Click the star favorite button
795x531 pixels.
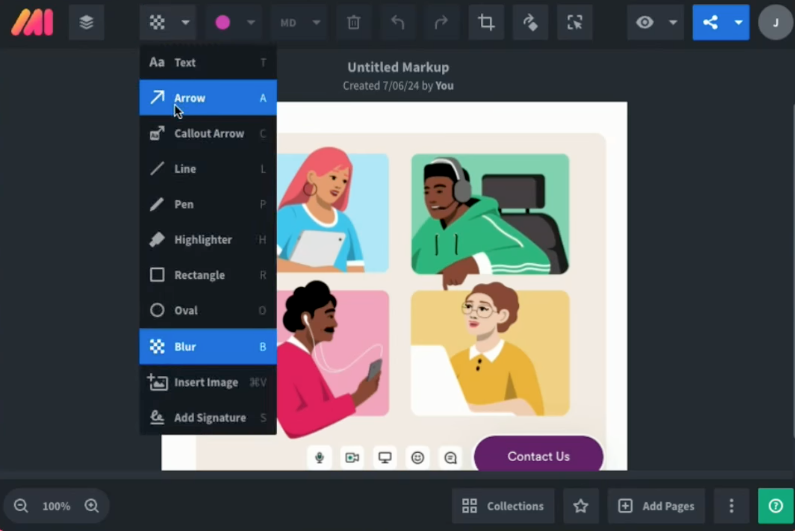(x=581, y=506)
